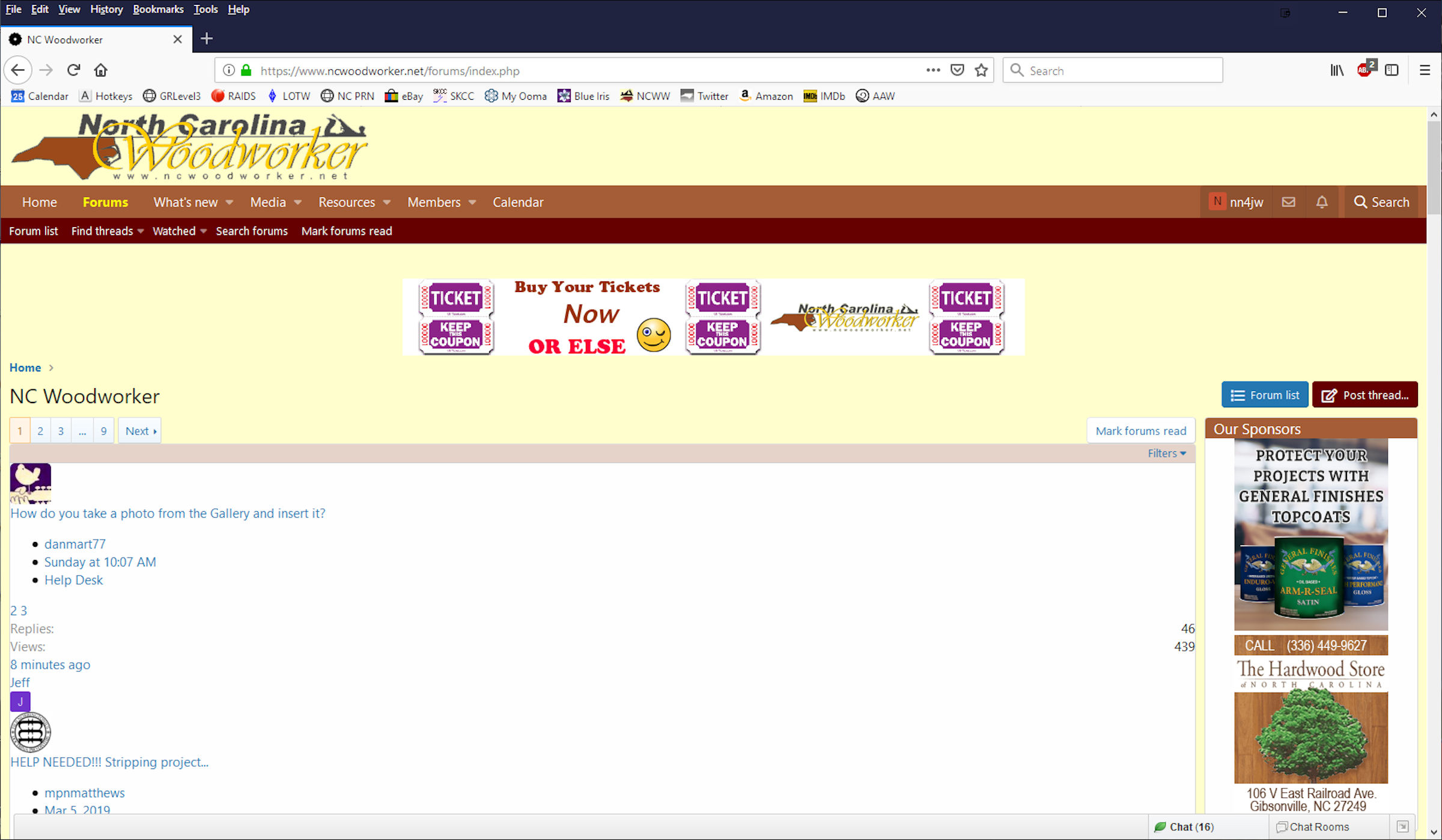The image size is (1442, 840).
Task: Click the blue Forum list button
Action: point(1264,395)
